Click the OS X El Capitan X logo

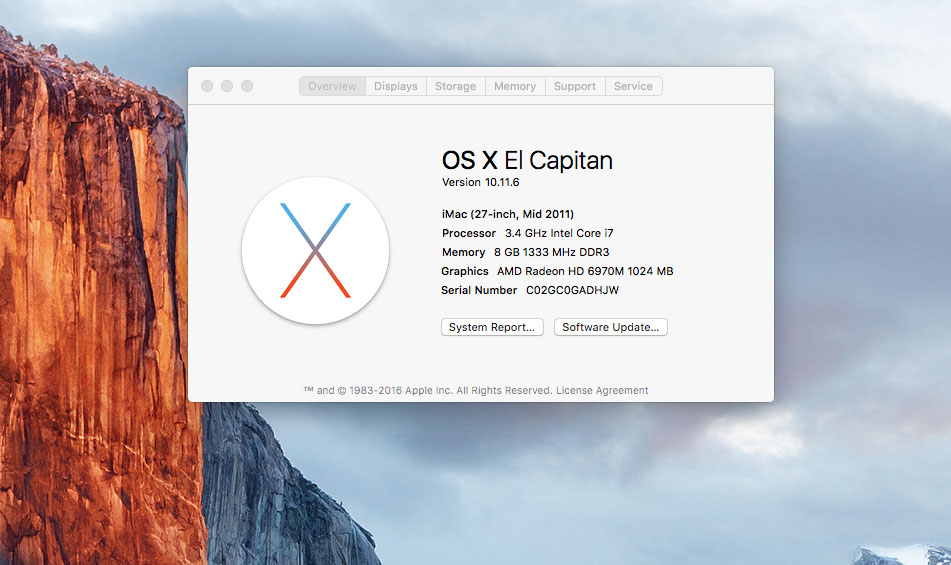click(x=315, y=250)
